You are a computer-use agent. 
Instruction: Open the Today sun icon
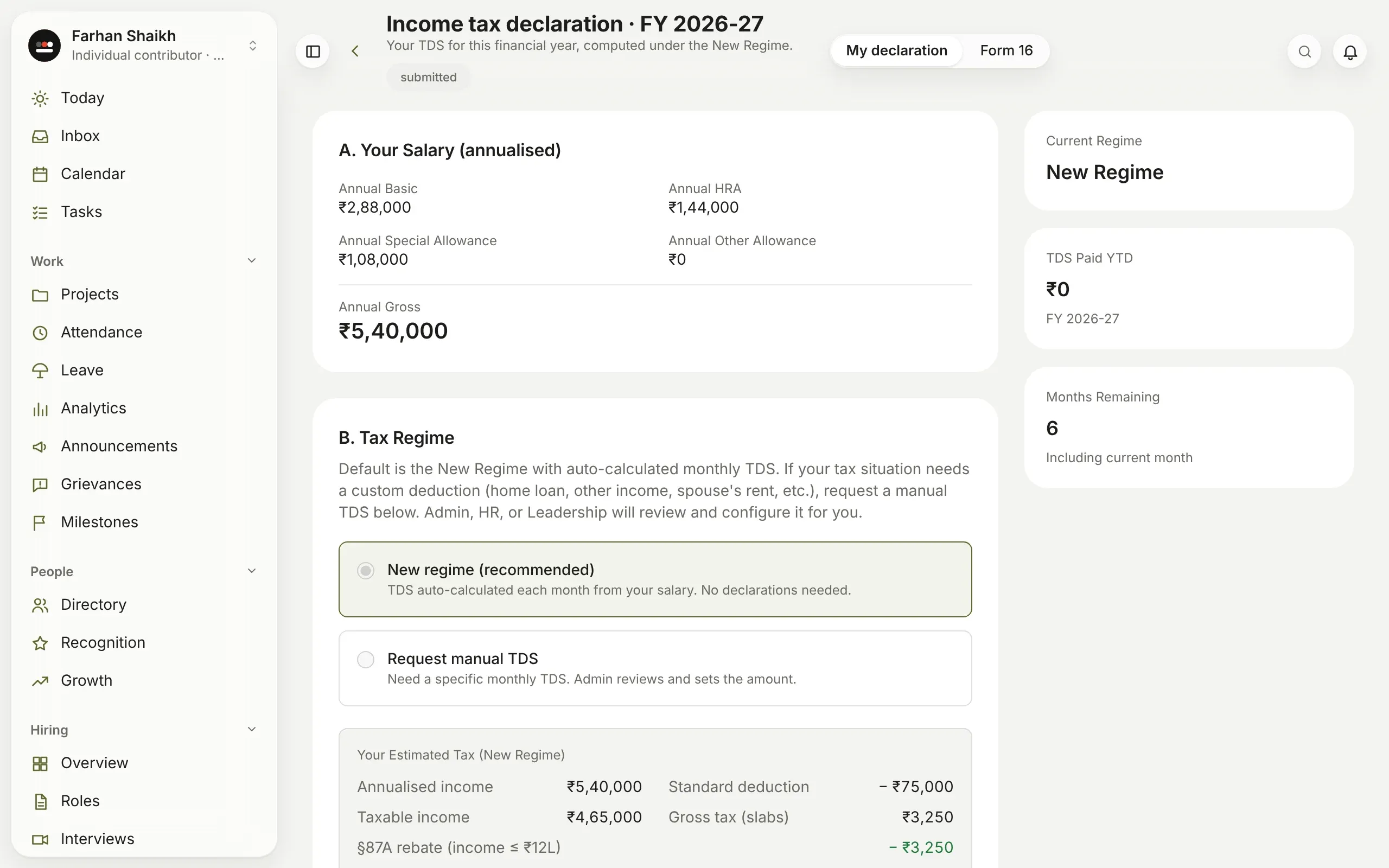40,98
